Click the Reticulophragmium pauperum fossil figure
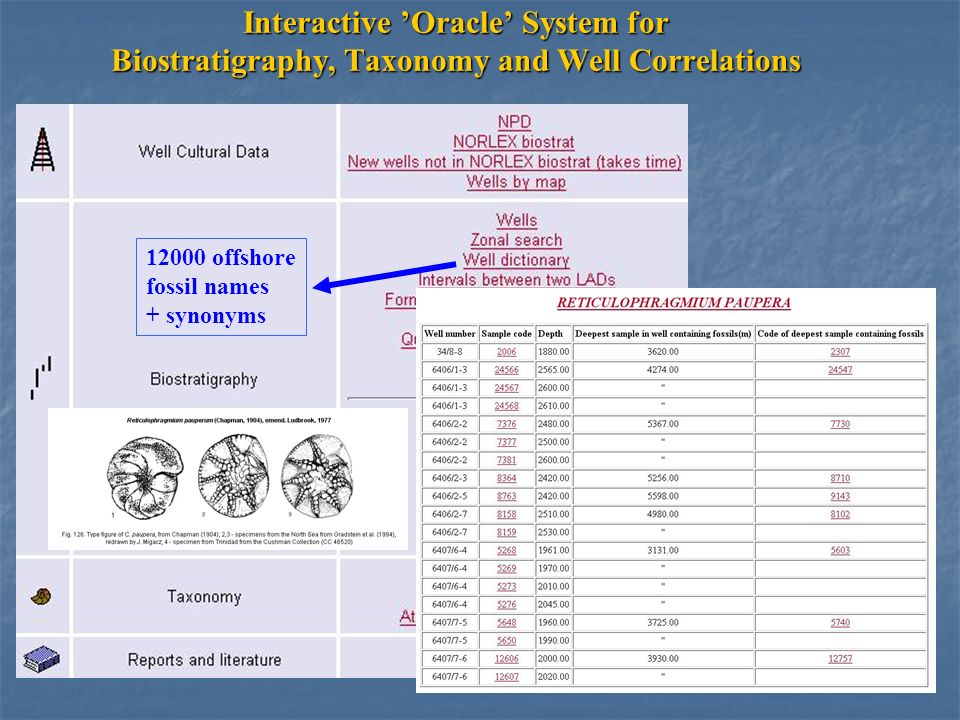960x720 pixels. 228,479
